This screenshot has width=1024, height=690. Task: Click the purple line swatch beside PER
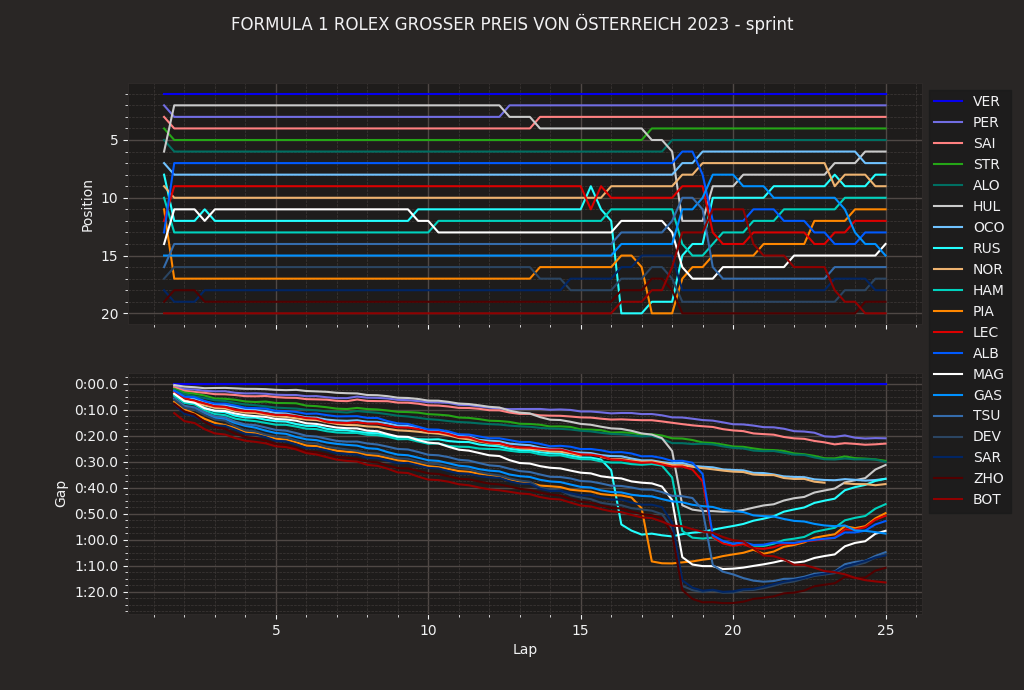[x=948, y=122]
